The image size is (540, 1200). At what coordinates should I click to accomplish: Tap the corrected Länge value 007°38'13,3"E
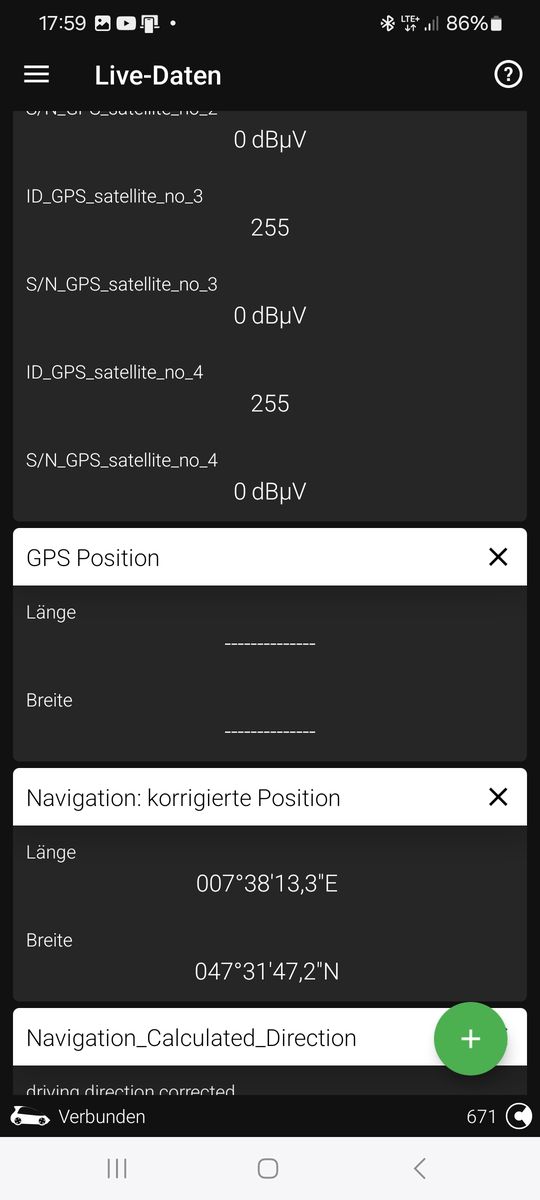[268, 884]
